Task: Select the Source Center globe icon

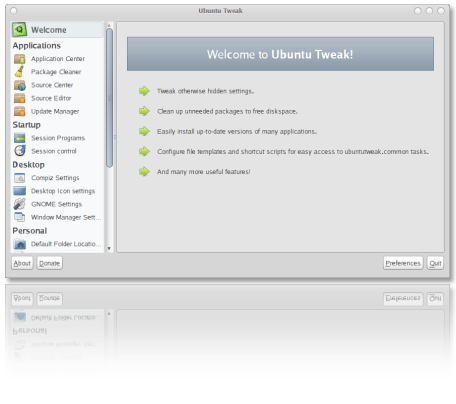Action: pyautogui.click(x=20, y=85)
